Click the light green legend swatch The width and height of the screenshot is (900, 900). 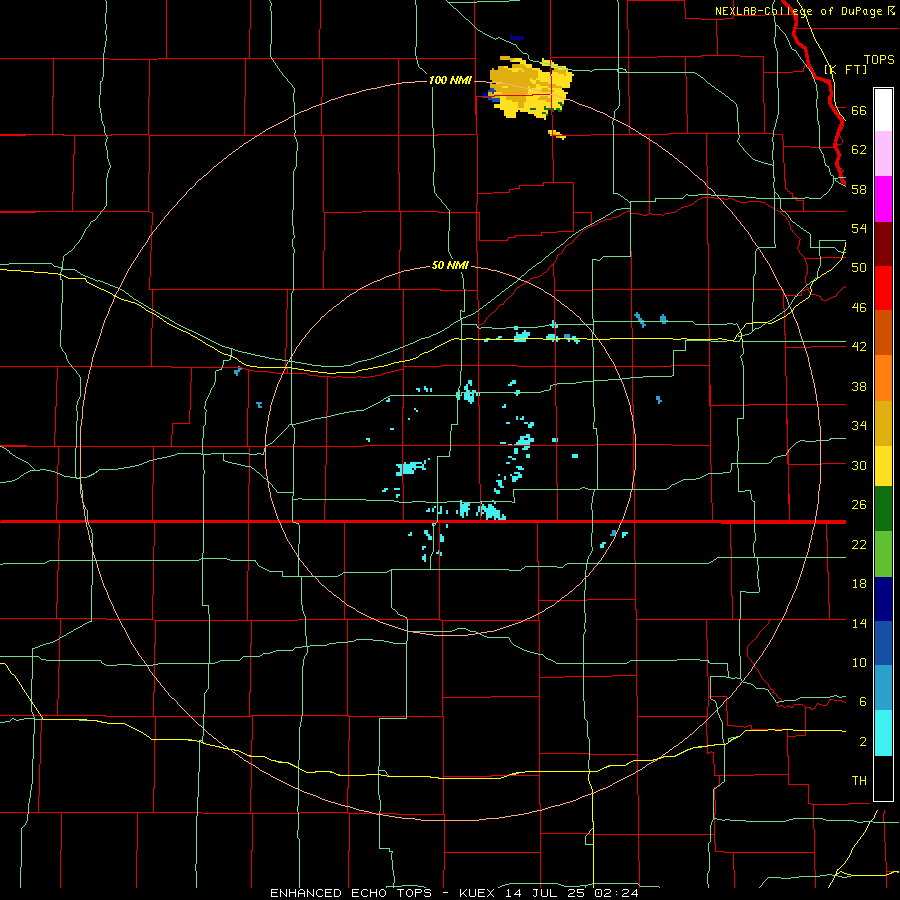pyautogui.click(x=883, y=554)
